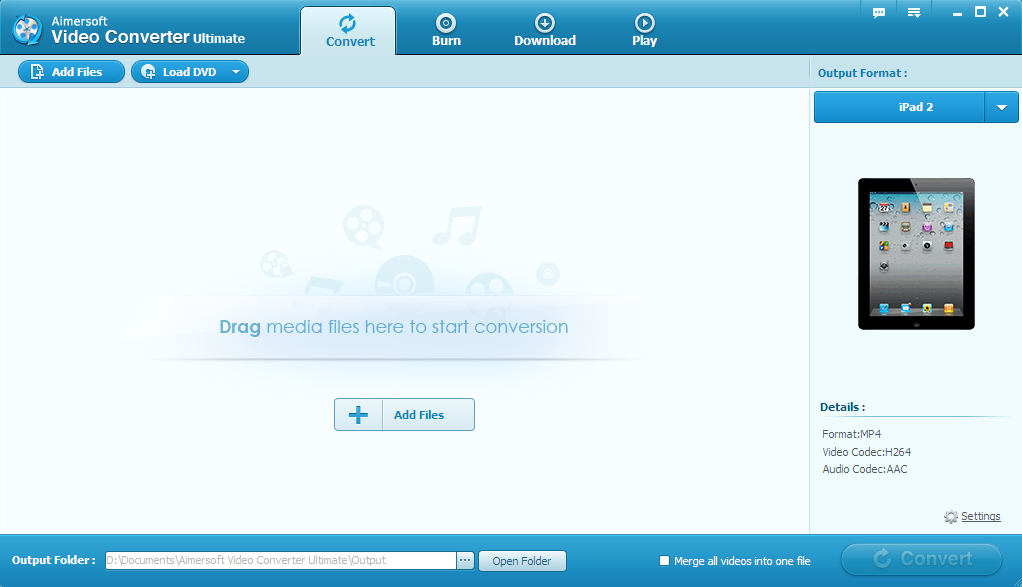Click the center Add Files button

(x=404, y=414)
